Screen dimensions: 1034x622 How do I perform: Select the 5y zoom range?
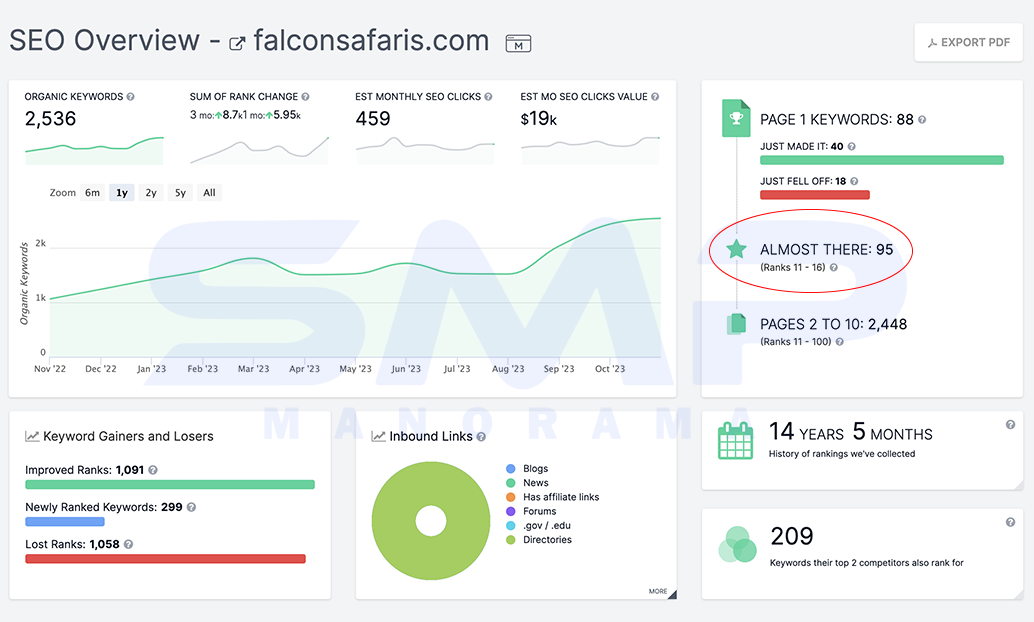[x=180, y=193]
